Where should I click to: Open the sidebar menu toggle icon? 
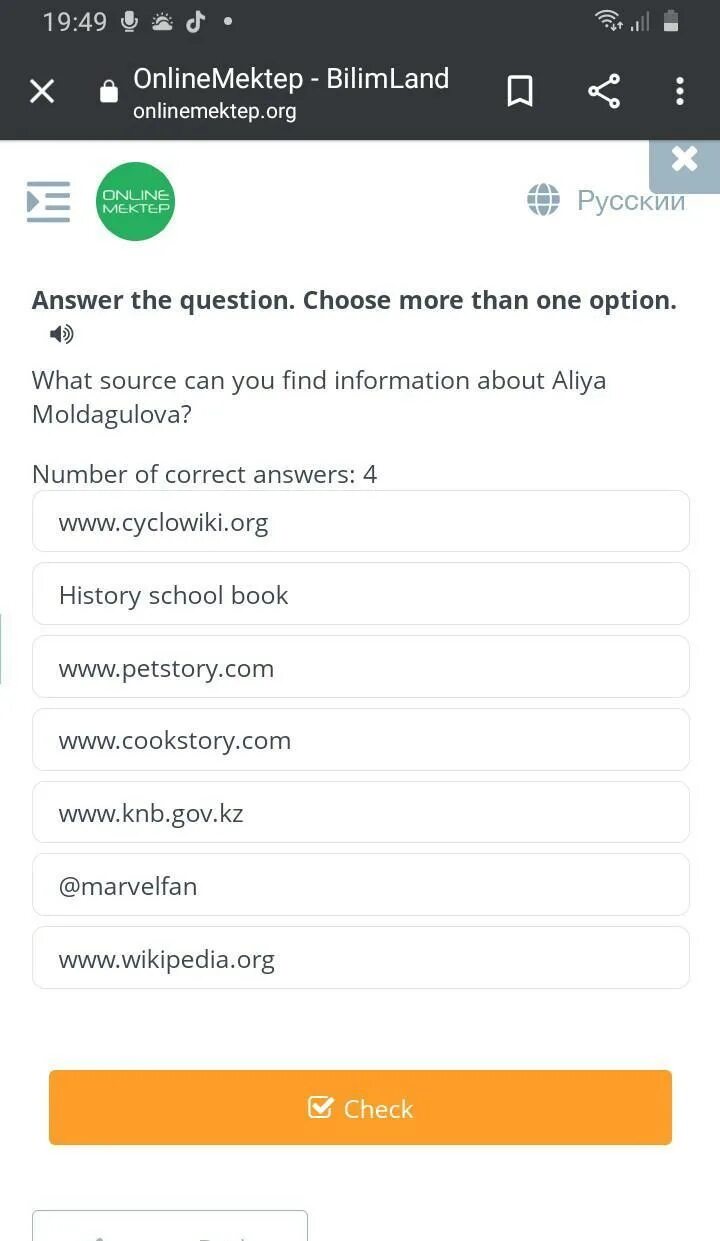tap(48, 201)
